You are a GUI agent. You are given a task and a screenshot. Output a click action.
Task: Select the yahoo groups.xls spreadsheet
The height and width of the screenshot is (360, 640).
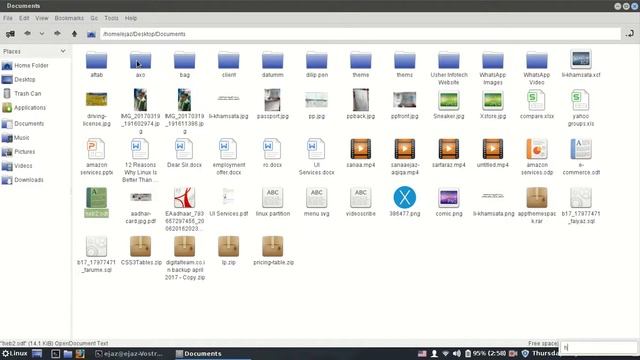point(581,108)
